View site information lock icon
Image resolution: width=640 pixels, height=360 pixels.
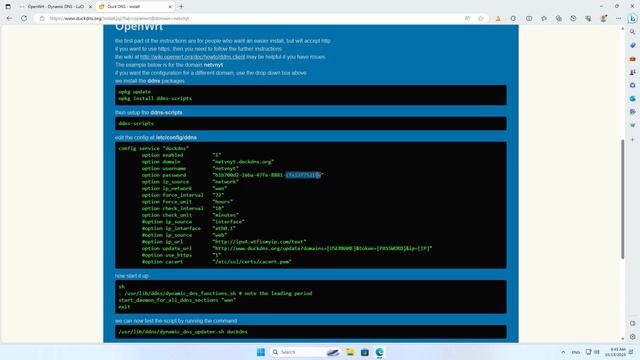42,18
